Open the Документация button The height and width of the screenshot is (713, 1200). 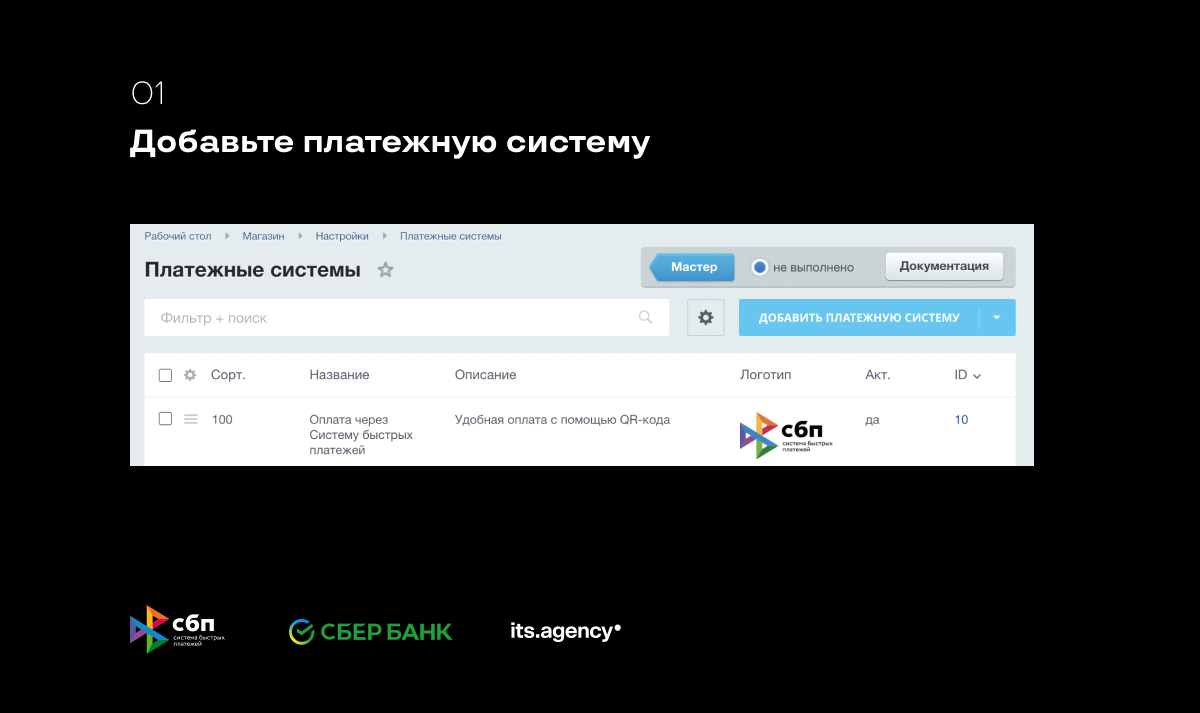point(944,266)
